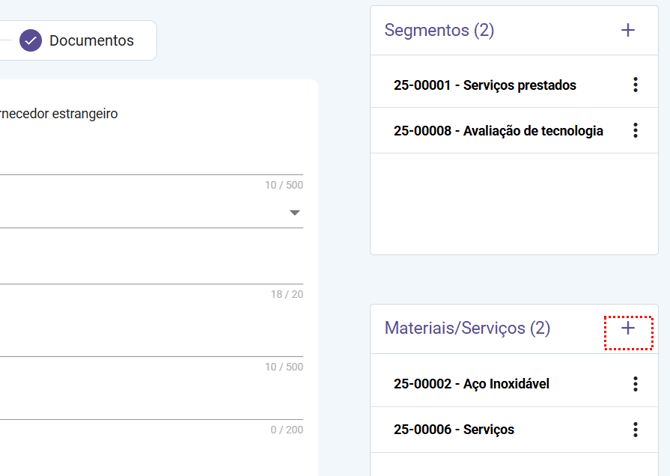
Task: Select 25-00008 Avaliação de tecnologia segment
Action: point(498,131)
